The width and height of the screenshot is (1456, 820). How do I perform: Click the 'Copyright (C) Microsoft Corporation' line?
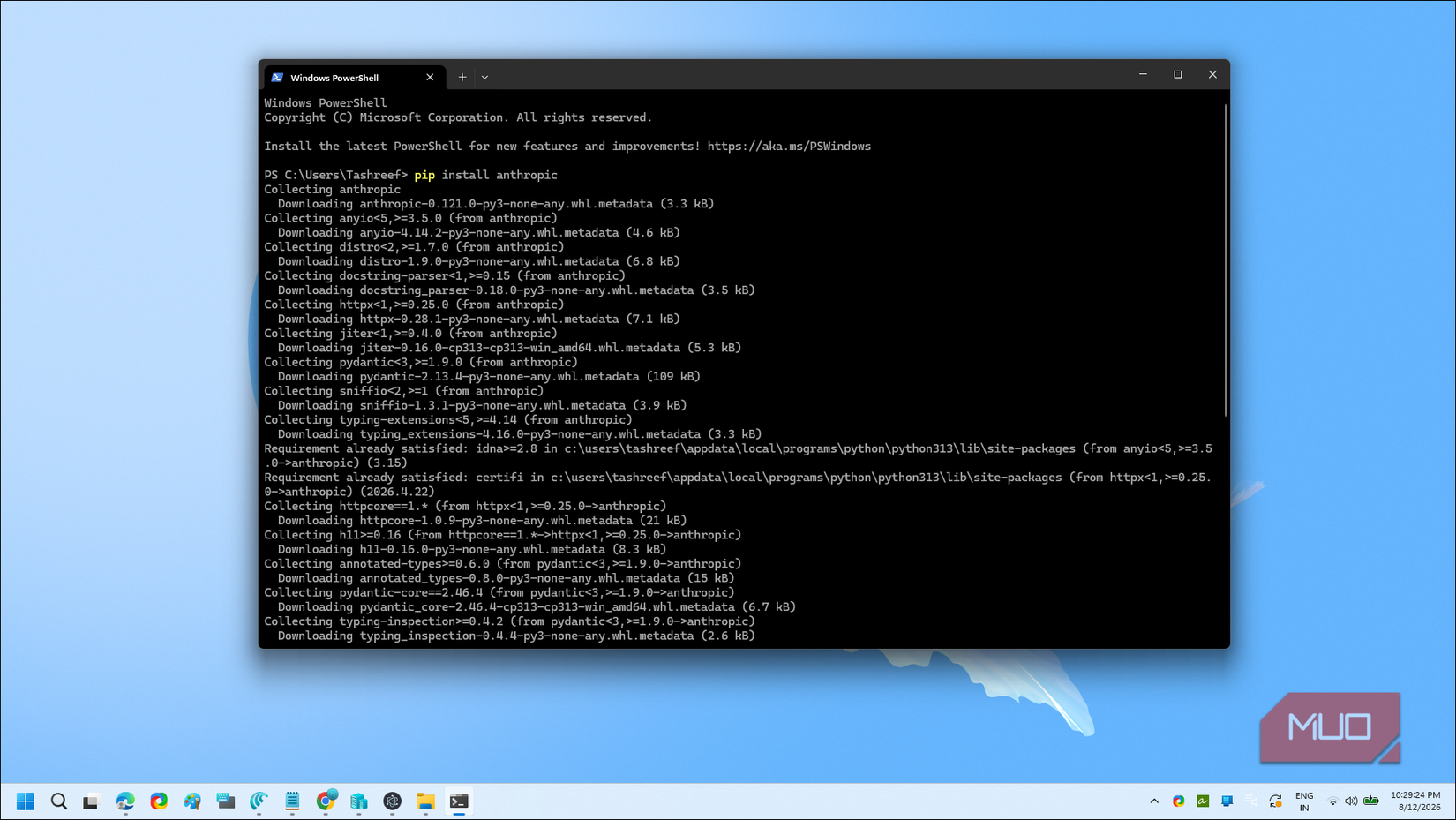[458, 117]
